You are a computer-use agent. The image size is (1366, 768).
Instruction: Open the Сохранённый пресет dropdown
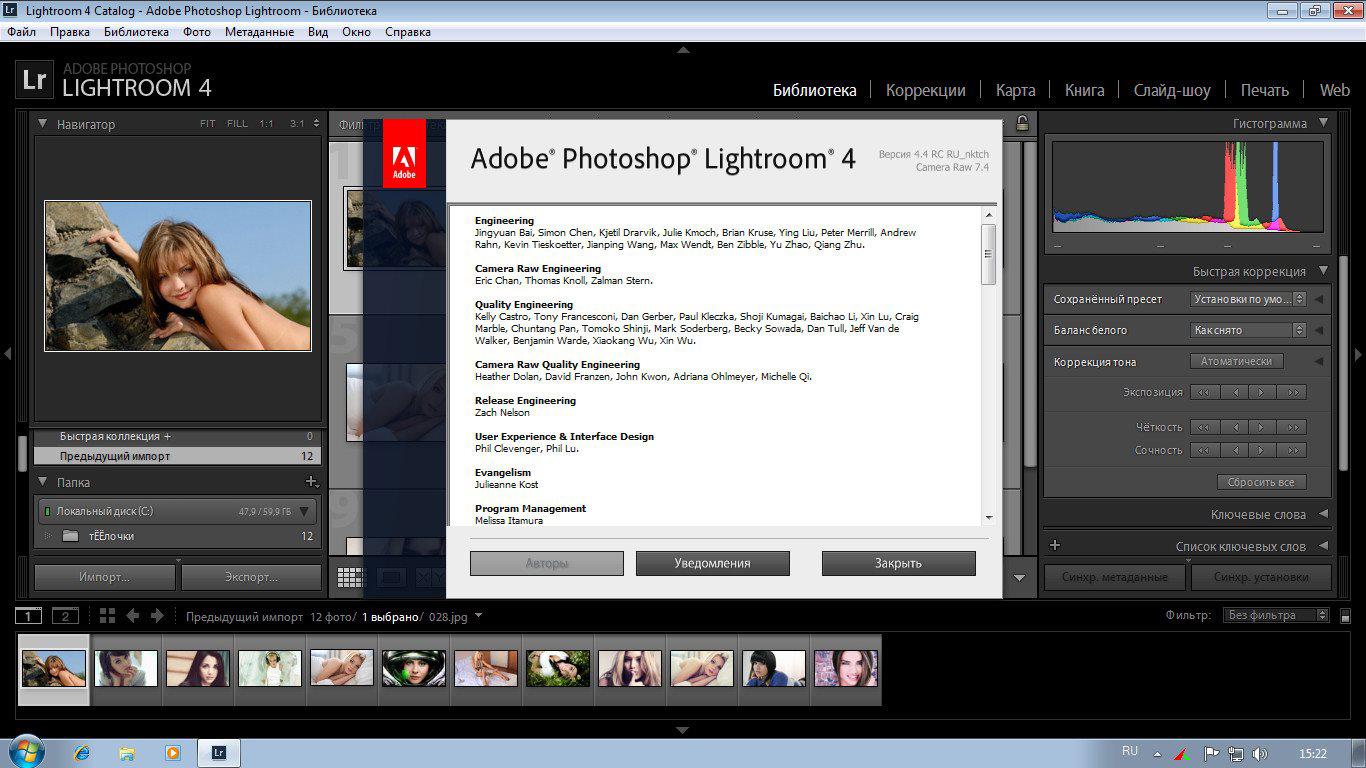pos(1248,299)
